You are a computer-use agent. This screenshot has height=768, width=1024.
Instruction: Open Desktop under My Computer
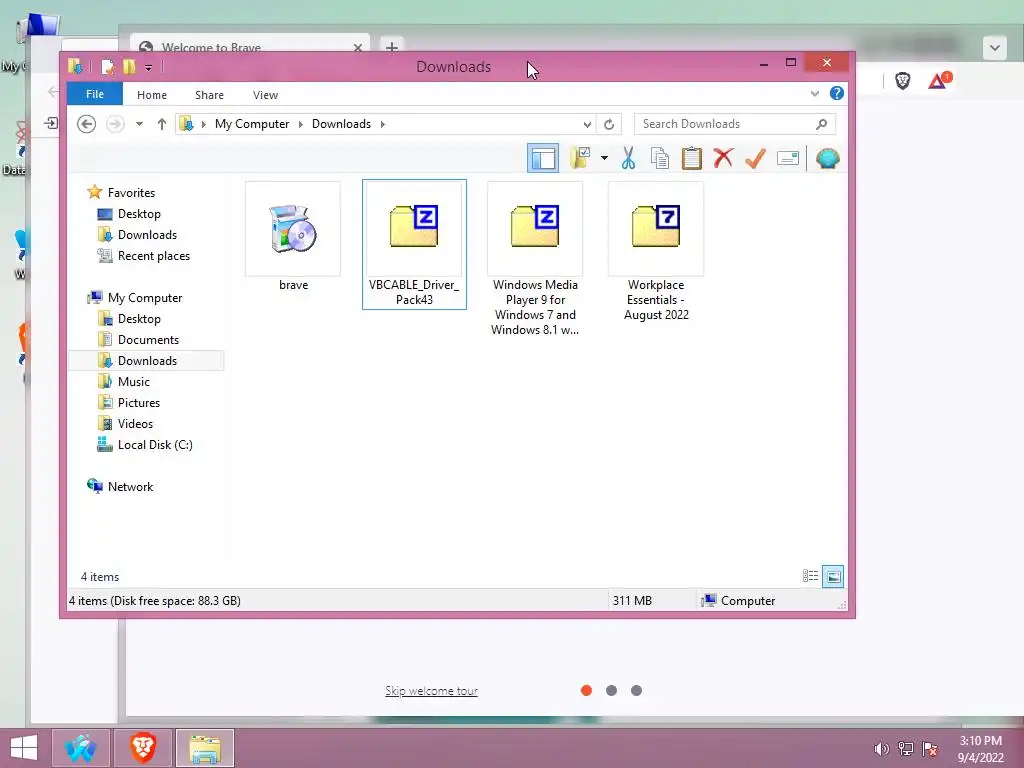tap(139, 319)
